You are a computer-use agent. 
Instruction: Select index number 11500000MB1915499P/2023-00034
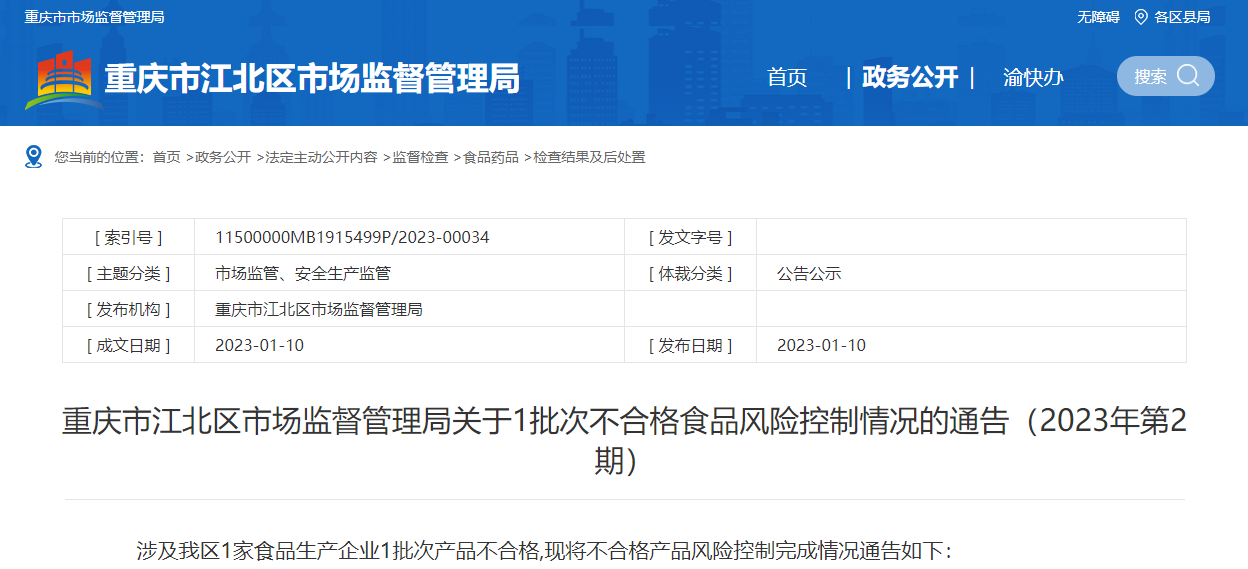(x=352, y=237)
